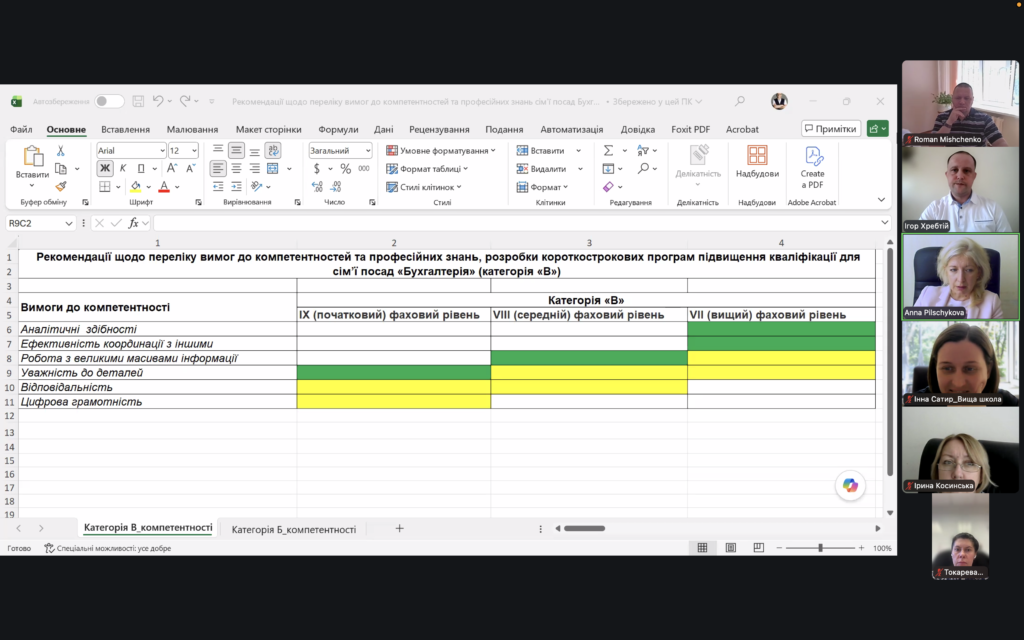Click the Sort and Filter icon
The width and height of the screenshot is (1024, 640).
(643, 151)
